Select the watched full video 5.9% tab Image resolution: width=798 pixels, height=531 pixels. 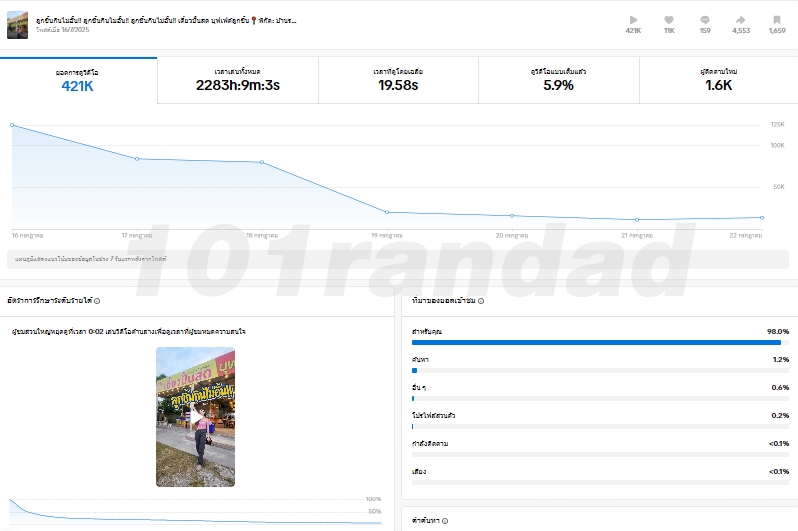point(558,80)
